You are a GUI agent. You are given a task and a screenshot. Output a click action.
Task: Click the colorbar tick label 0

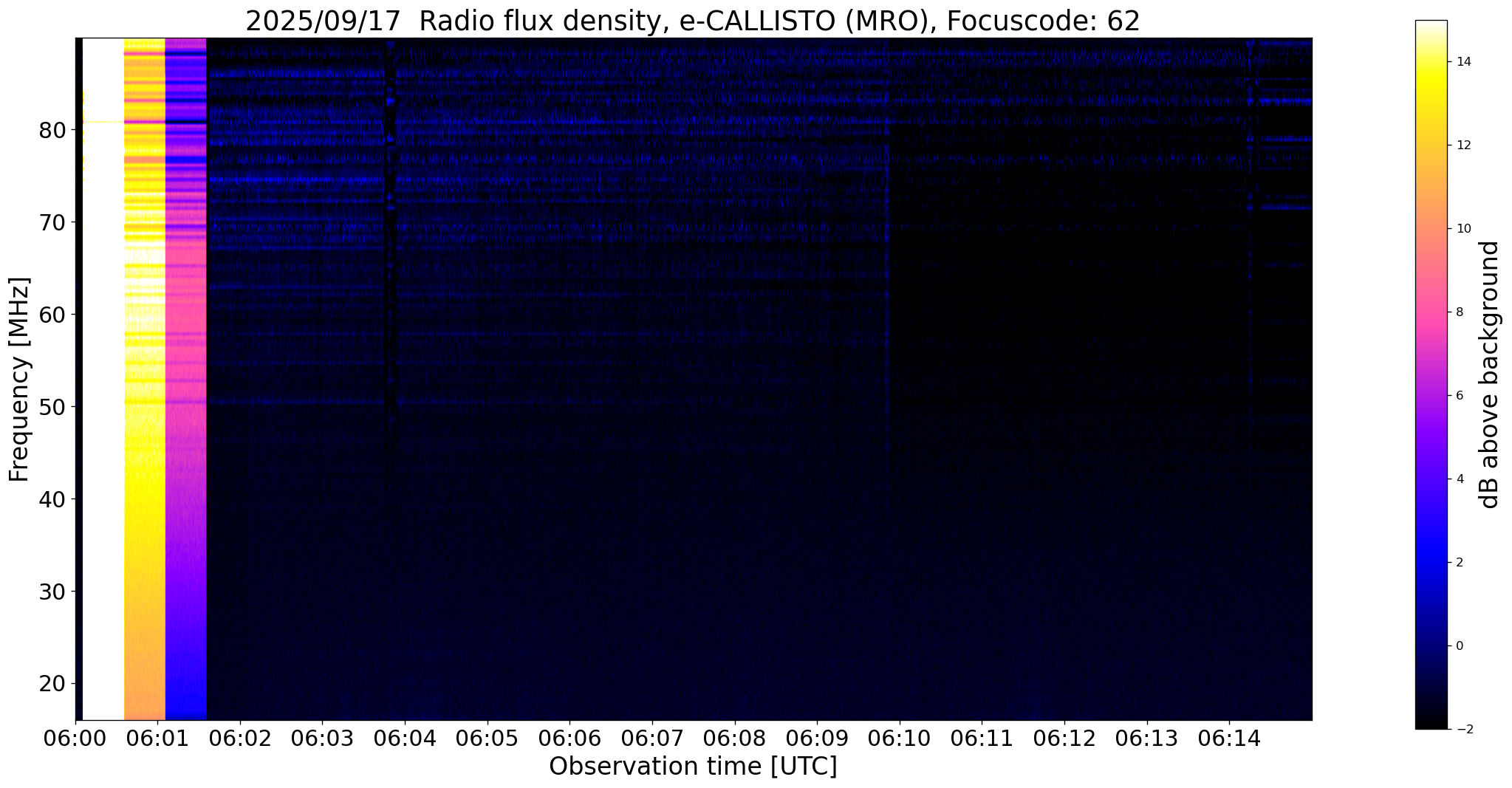point(1459,646)
